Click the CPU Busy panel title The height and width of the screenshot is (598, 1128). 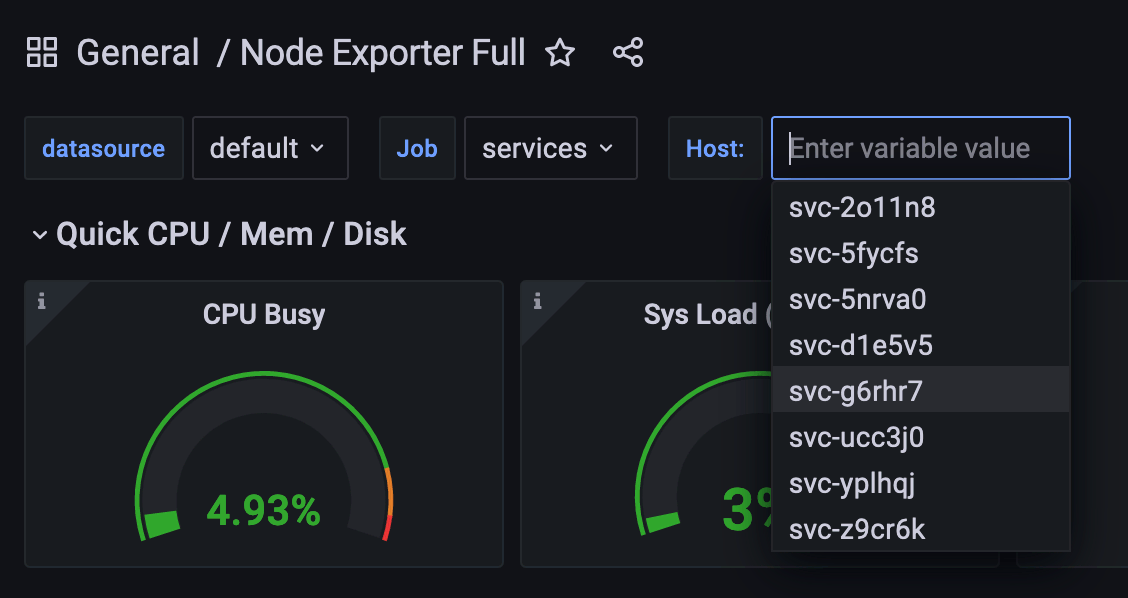pyautogui.click(x=264, y=314)
